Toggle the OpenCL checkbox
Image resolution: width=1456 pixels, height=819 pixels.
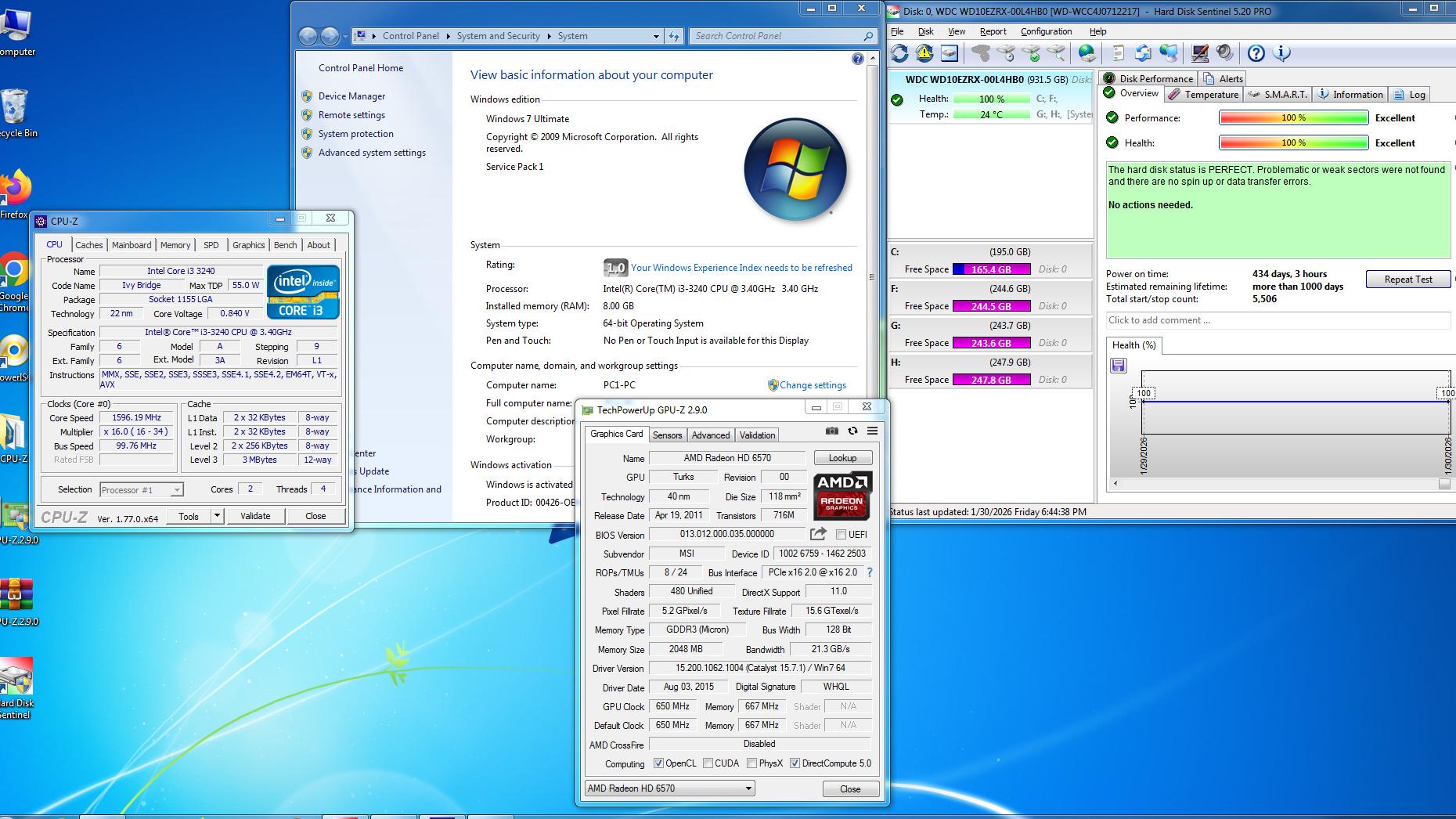tap(658, 763)
